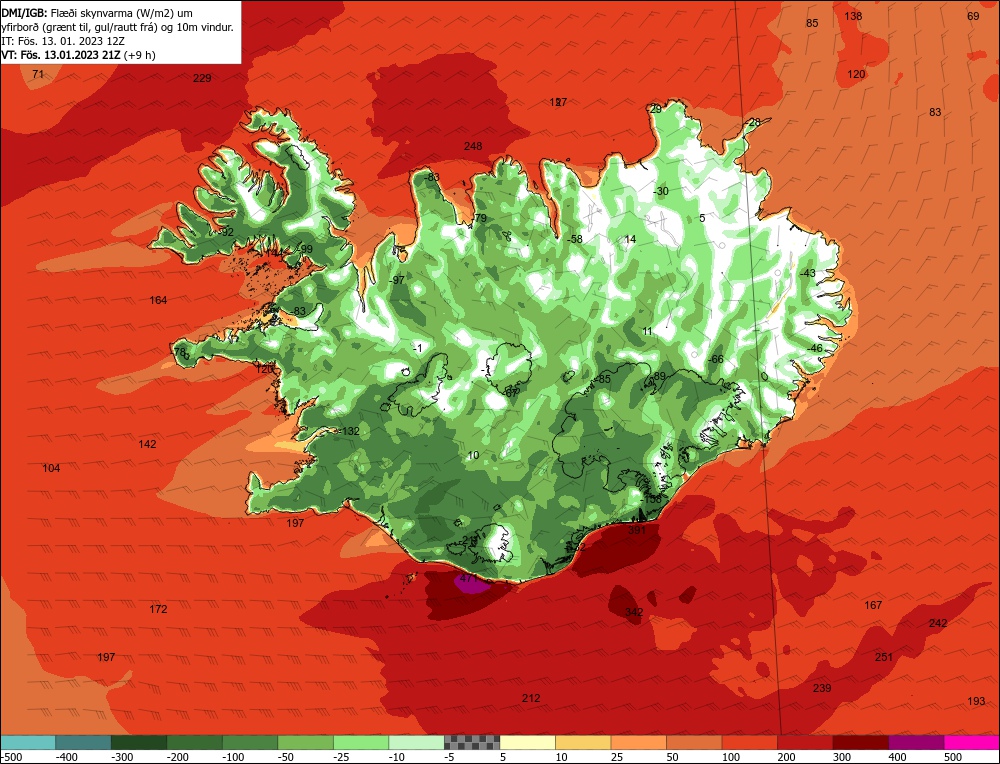Click the map value '212'

point(531,698)
